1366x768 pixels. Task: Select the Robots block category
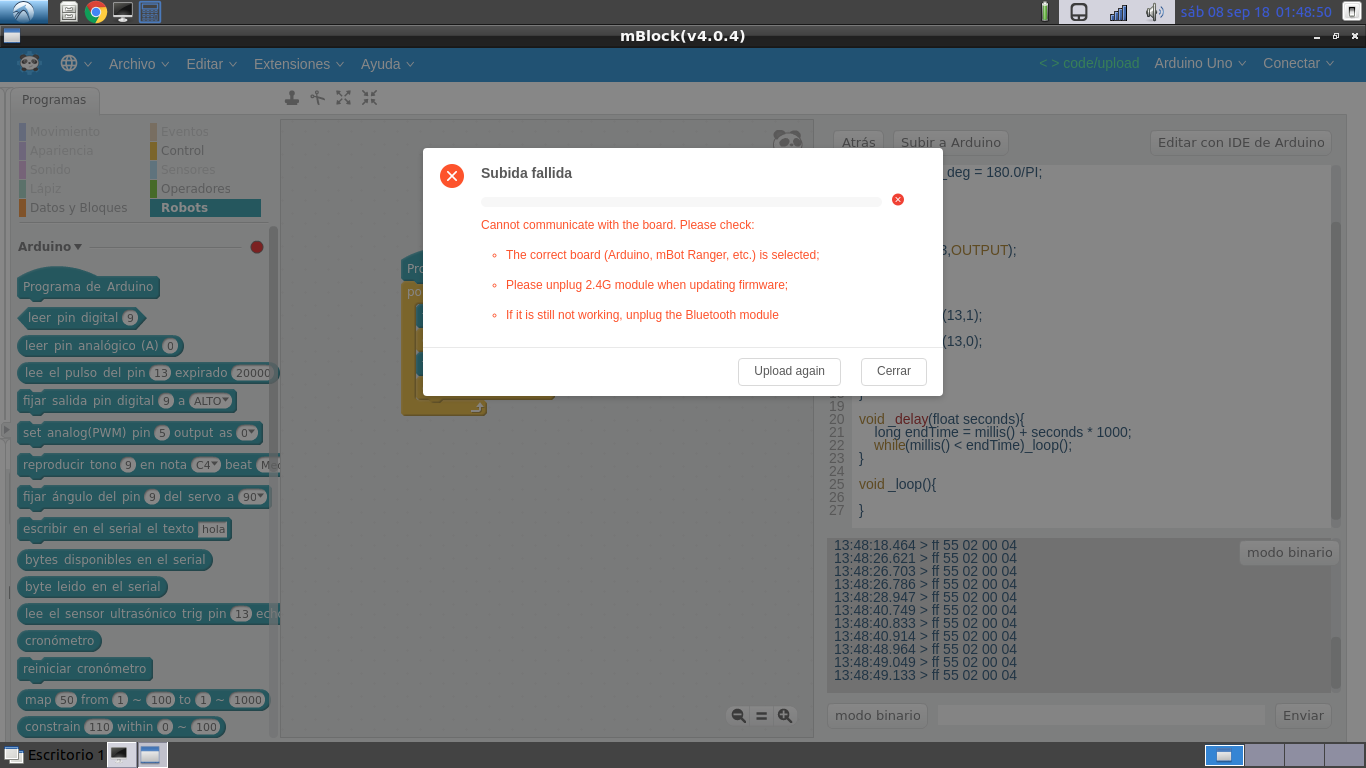pyautogui.click(x=205, y=208)
